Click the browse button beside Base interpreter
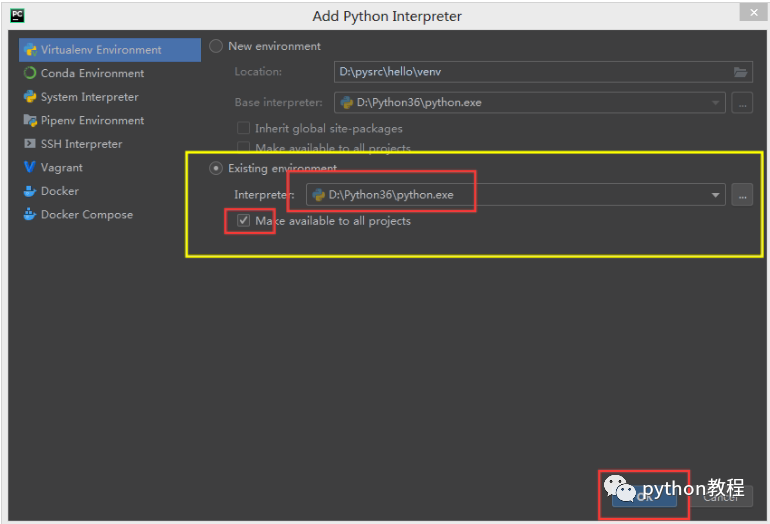Viewport: 770px width, 524px height. coord(742,103)
